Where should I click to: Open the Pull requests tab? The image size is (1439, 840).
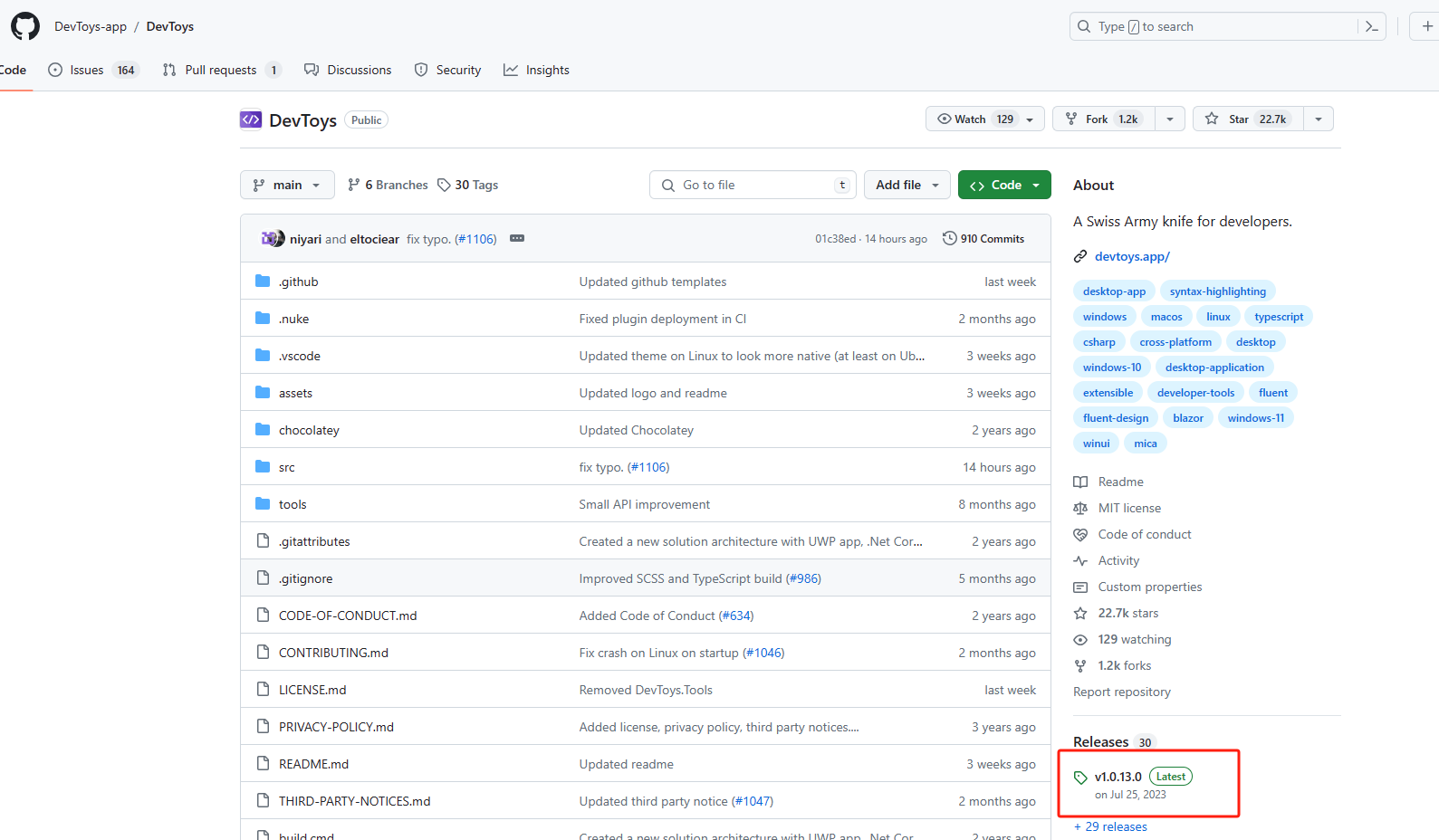(x=222, y=70)
